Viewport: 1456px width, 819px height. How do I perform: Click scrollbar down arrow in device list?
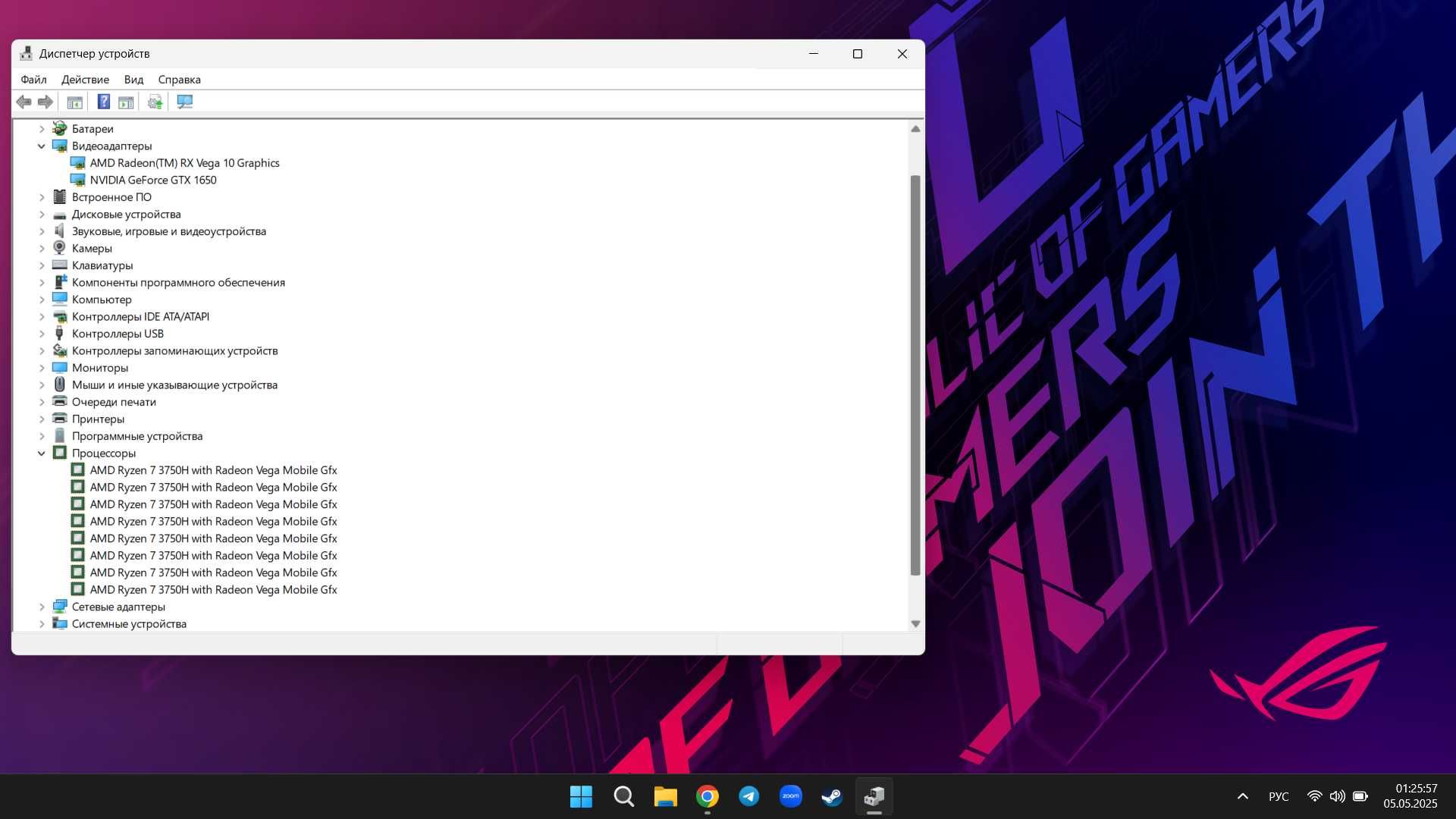click(915, 623)
